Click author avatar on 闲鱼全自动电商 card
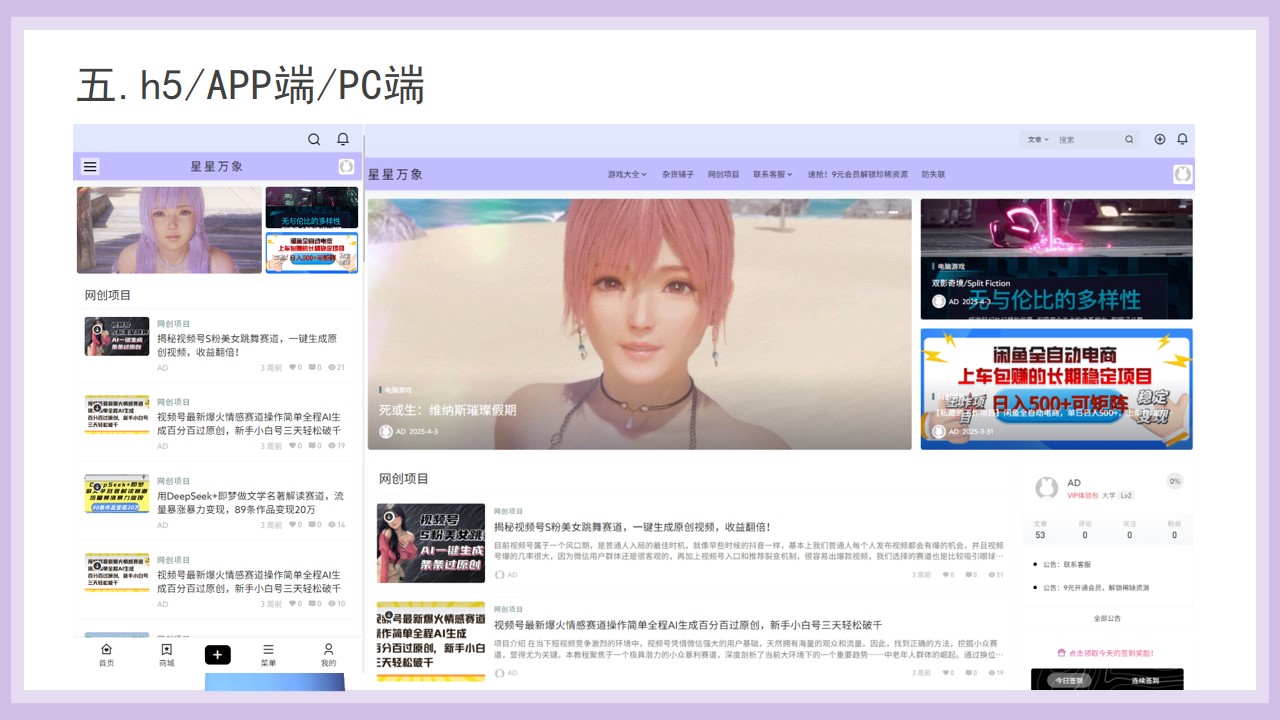The height and width of the screenshot is (720, 1280). 939,431
